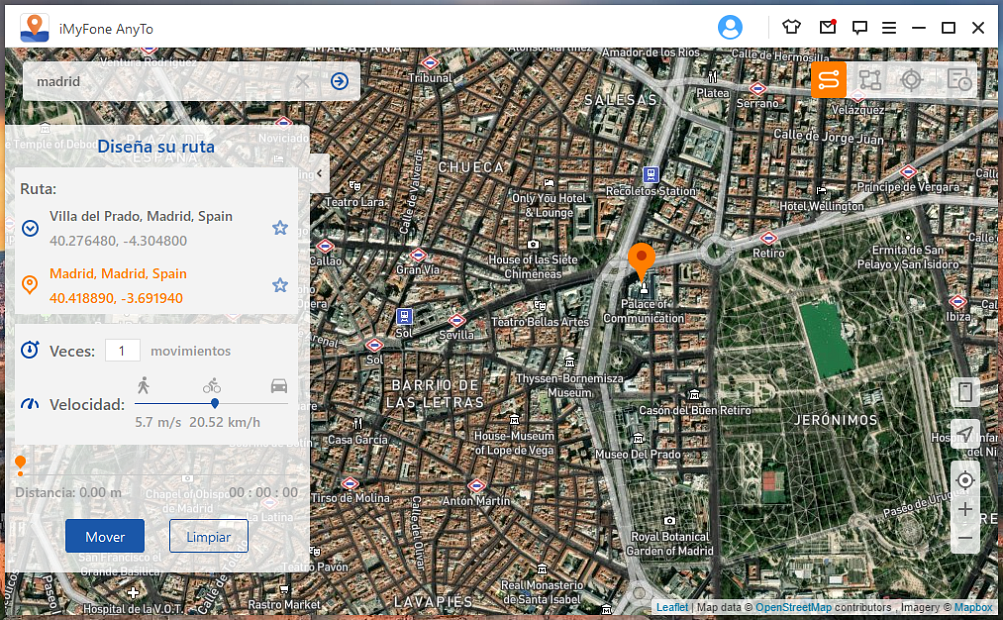Open the Leaflet attribution link
The image size is (1003, 620).
[672, 607]
